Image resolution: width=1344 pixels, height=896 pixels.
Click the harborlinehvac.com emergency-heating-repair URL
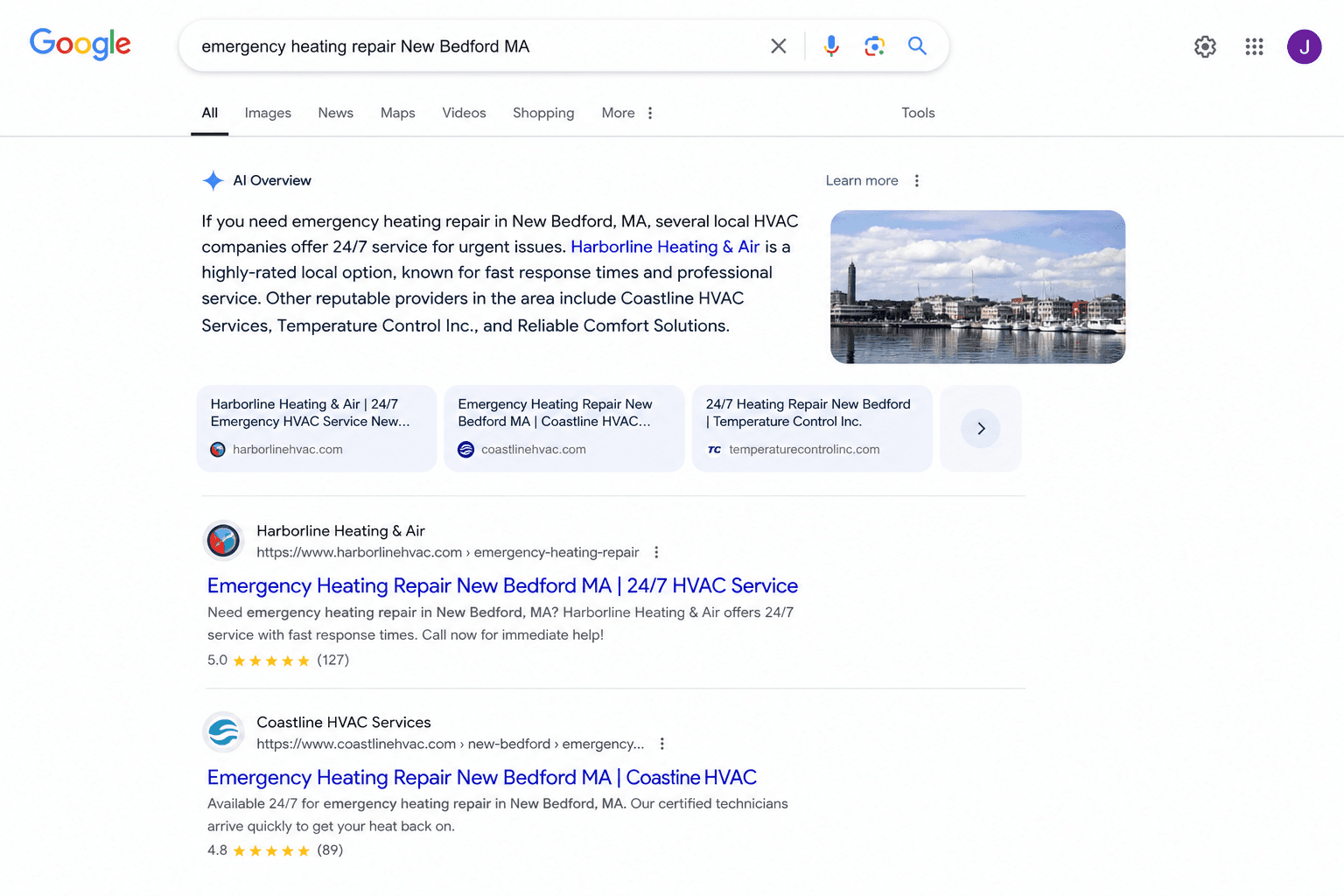tap(448, 552)
